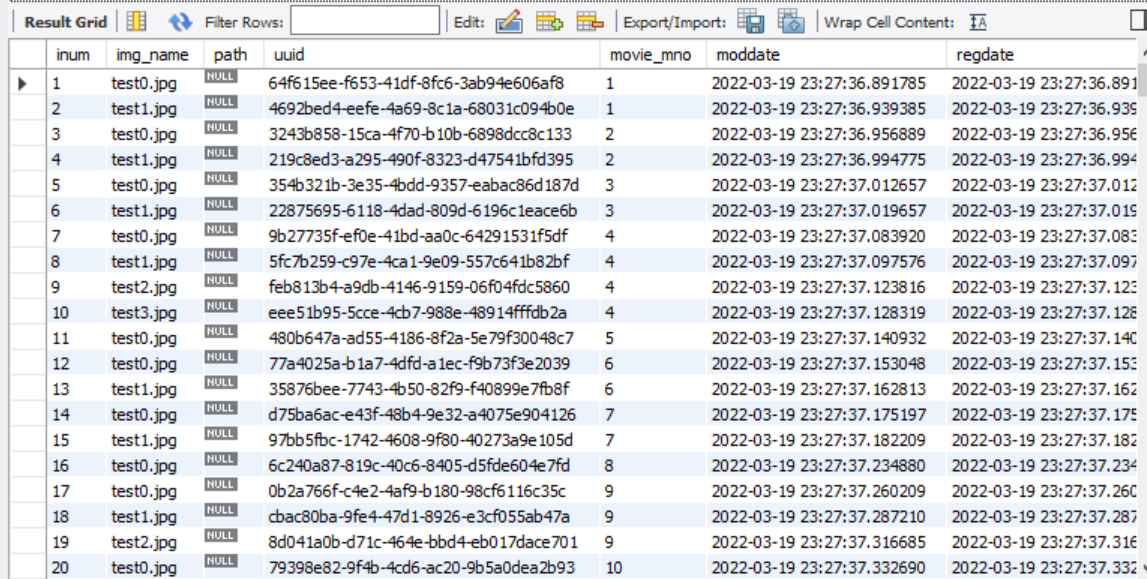Click the edit current row pencil icon
This screenshot has width=1147, height=579.
pos(508,22)
